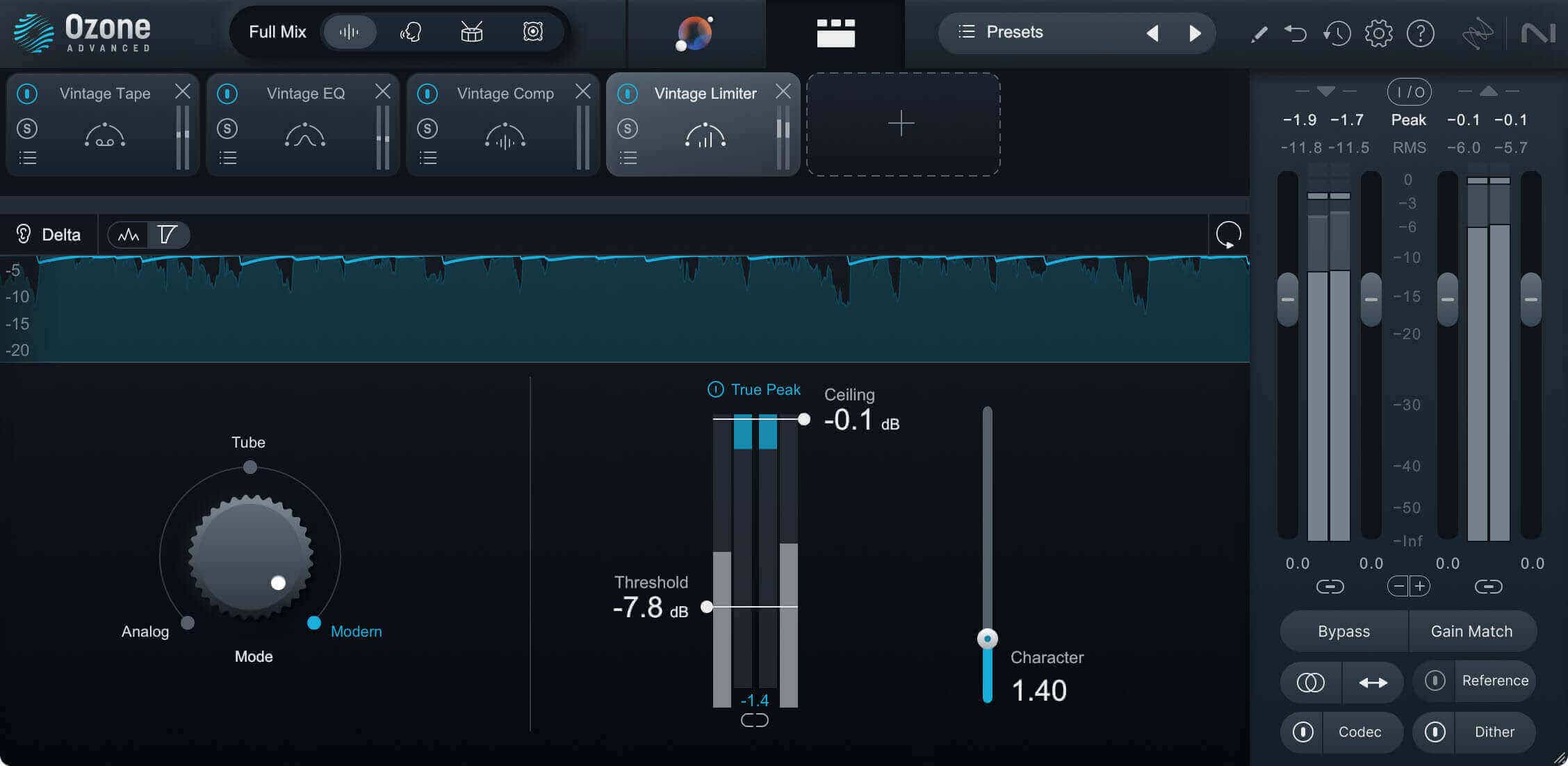
Task: Solo the Vintage EQ module
Action: (x=227, y=128)
